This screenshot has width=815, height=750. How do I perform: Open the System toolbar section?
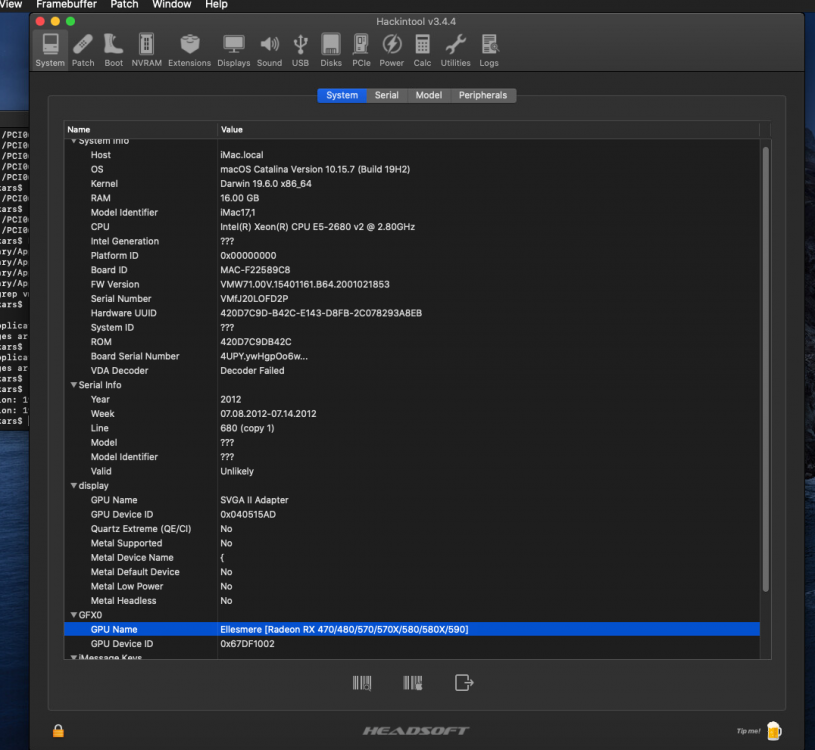coord(50,50)
